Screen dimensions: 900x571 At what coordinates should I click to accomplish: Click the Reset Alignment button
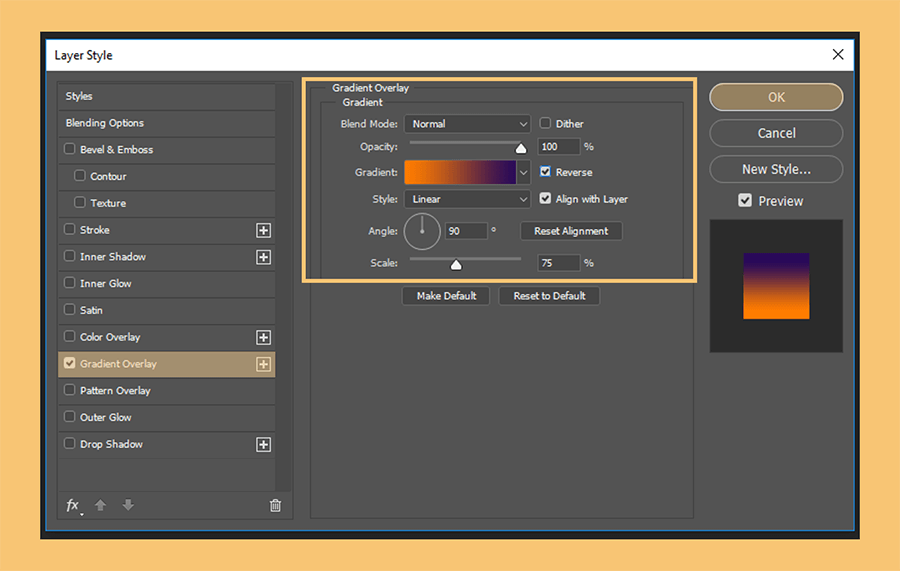[571, 231]
